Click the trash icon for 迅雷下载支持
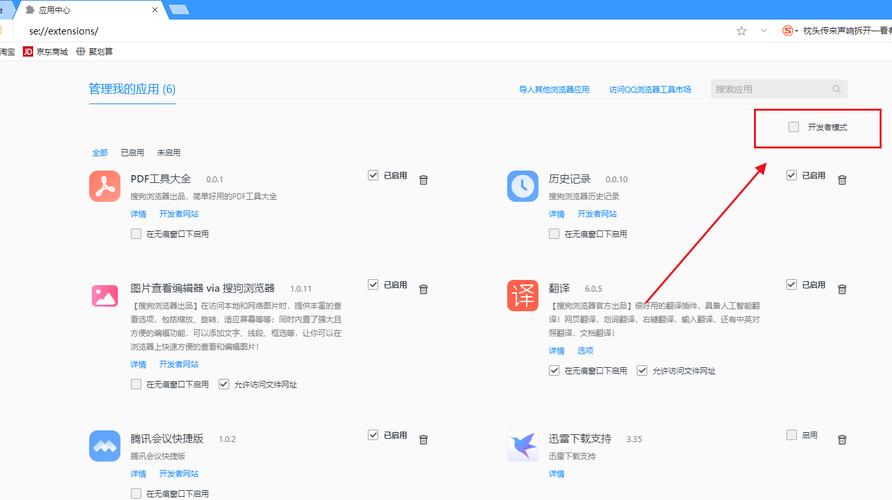Image resolution: width=892 pixels, height=500 pixels. [841, 440]
